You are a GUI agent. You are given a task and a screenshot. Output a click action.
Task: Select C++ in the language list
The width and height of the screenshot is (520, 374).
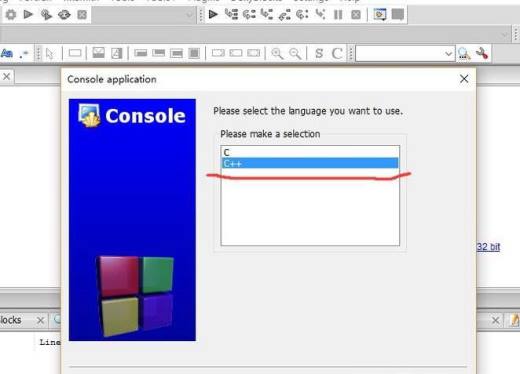click(x=310, y=163)
